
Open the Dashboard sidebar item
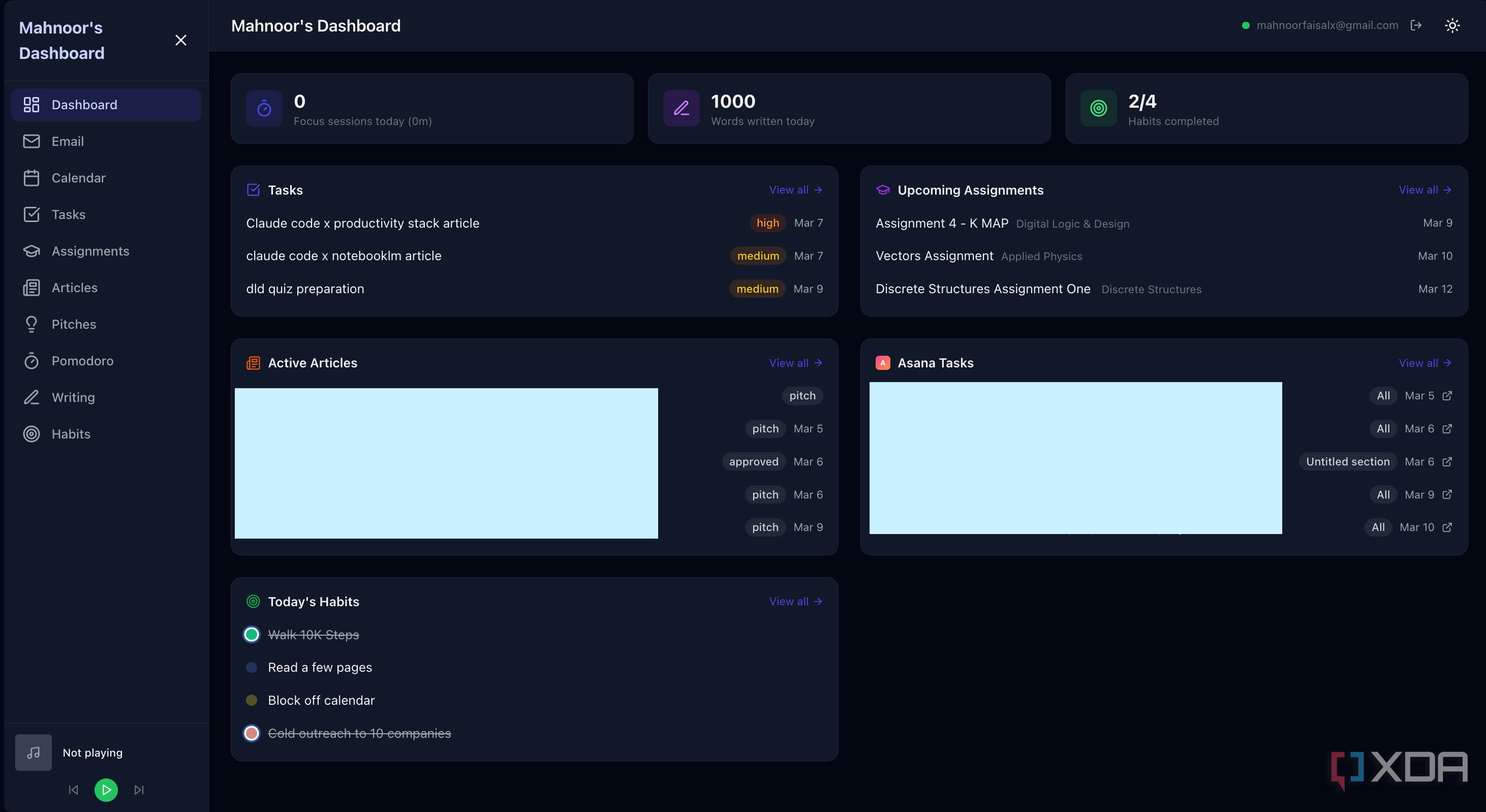point(106,104)
